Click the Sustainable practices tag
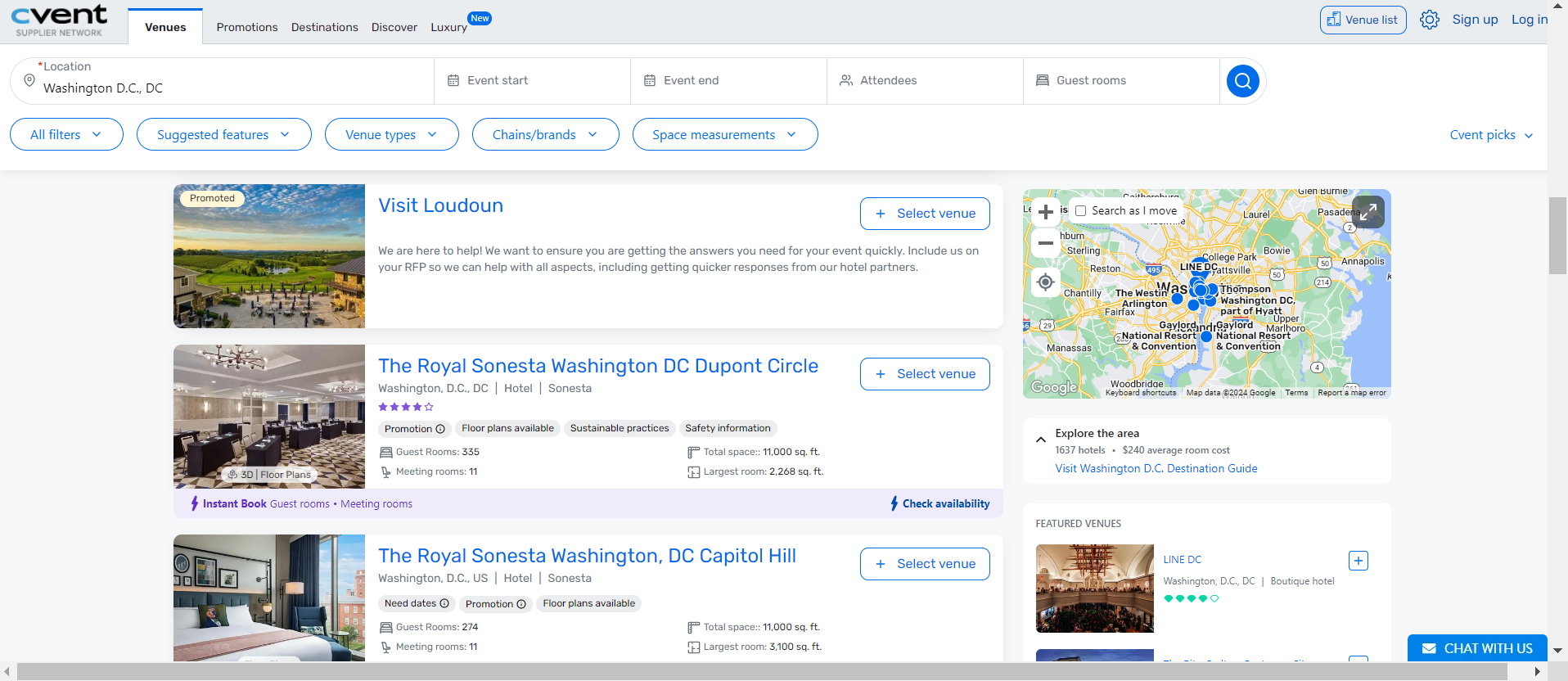 coord(620,428)
